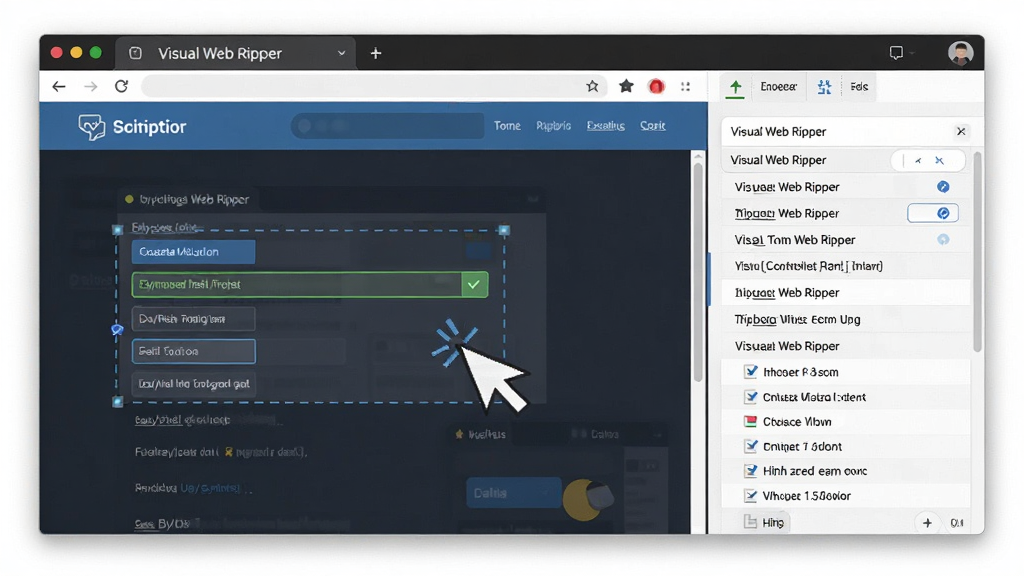Open the Riplpris menu item

(x=553, y=125)
